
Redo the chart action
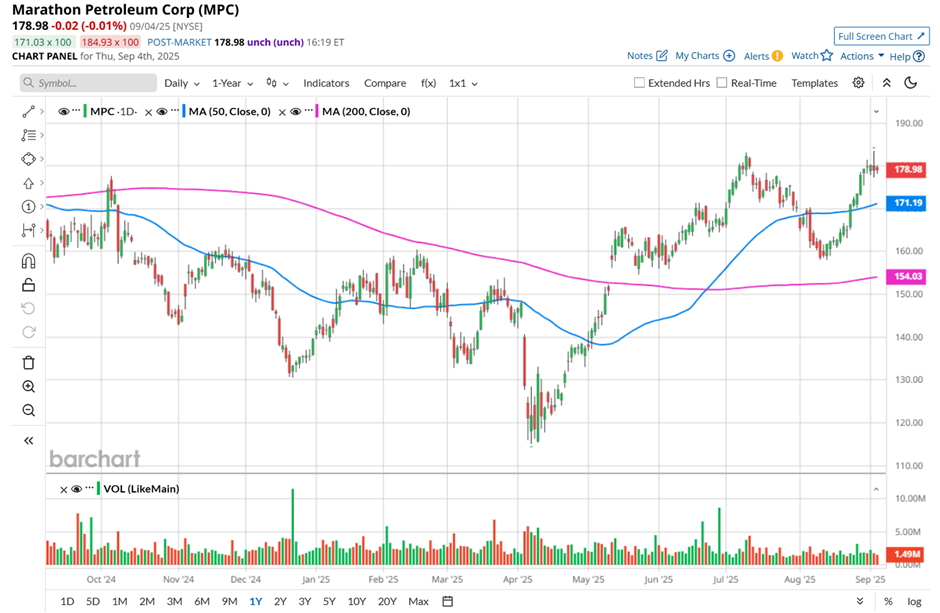tap(28, 333)
